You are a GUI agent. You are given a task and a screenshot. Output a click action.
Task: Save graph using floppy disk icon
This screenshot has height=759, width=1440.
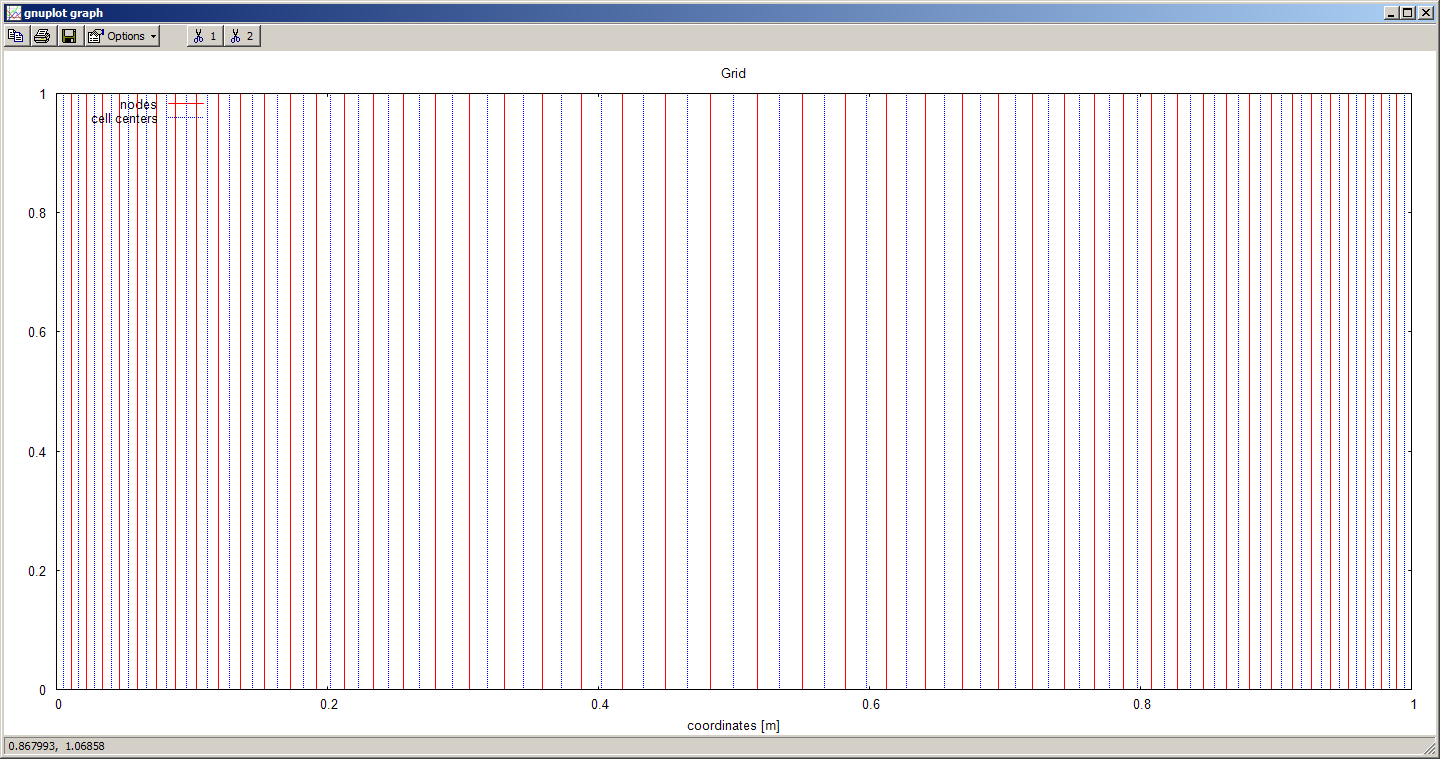coord(69,36)
